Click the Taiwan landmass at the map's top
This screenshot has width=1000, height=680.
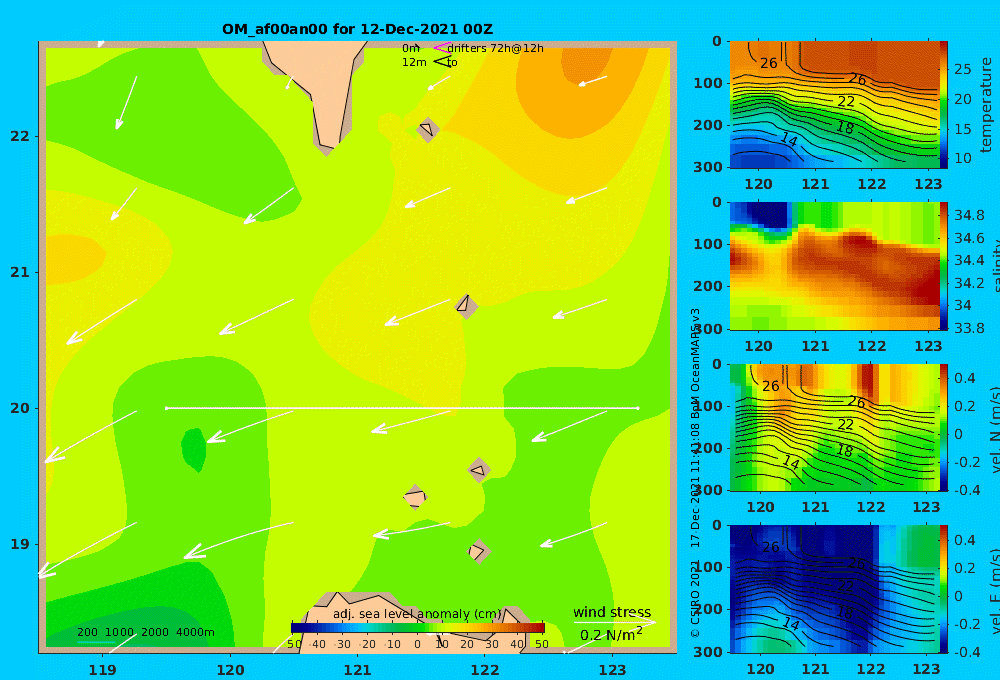[x=322, y=89]
